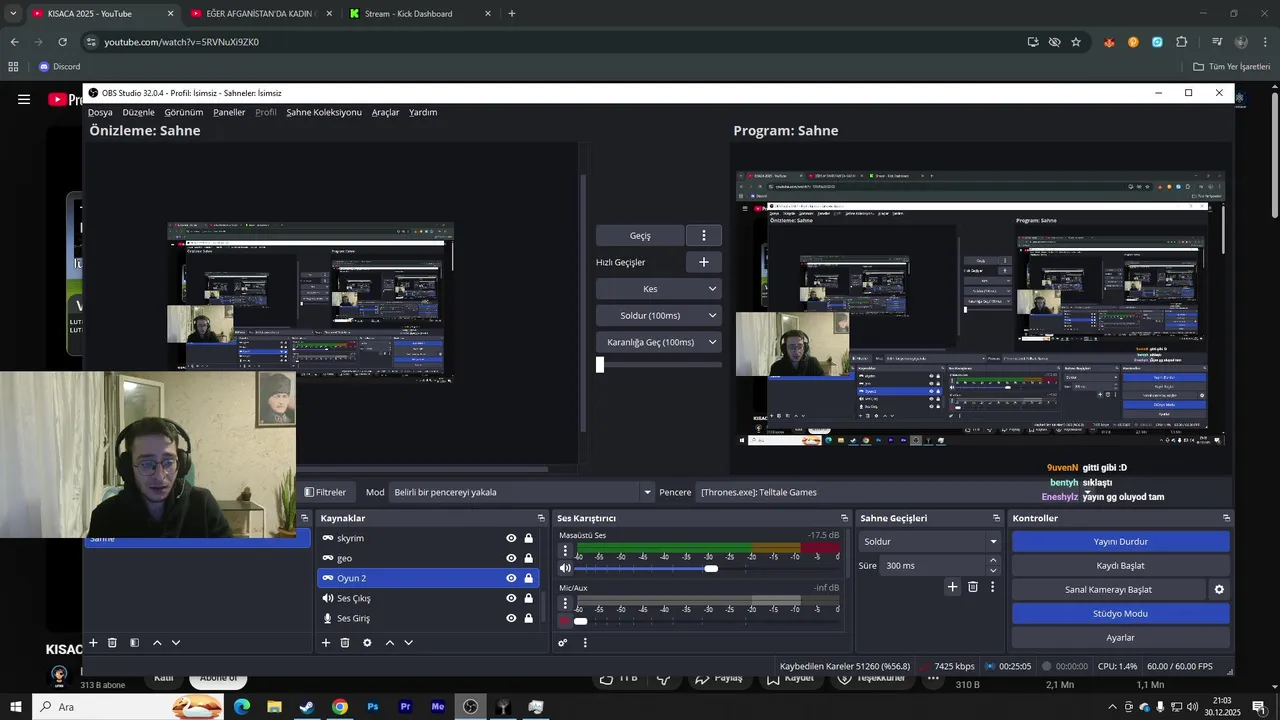Click the Geçiş transition button
The height and width of the screenshot is (720, 1280).
coord(640,236)
